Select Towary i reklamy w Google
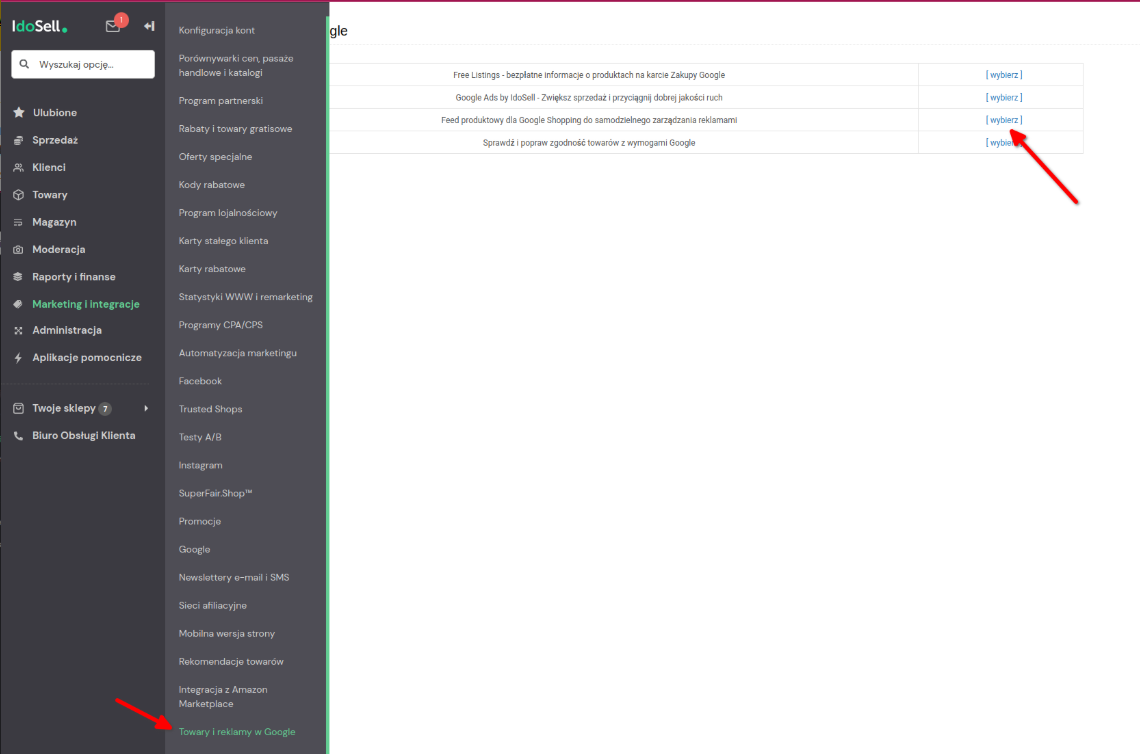1140x754 pixels. (237, 732)
